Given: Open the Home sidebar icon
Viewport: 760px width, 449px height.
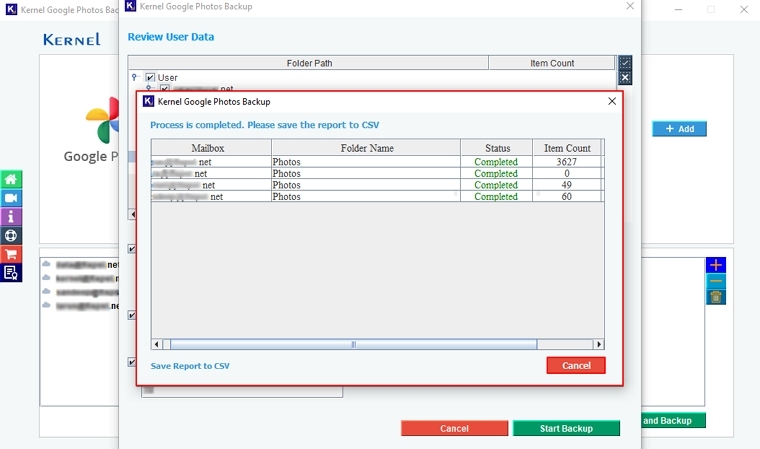Looking at the screenshot, I should (11, 179).
